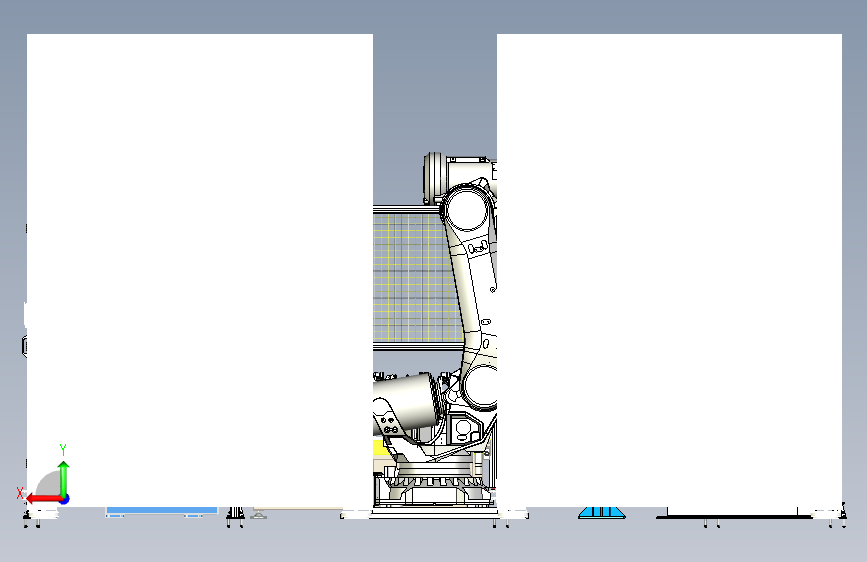
Task: Click the blue Z axis dot on triad
Action: 64,499
